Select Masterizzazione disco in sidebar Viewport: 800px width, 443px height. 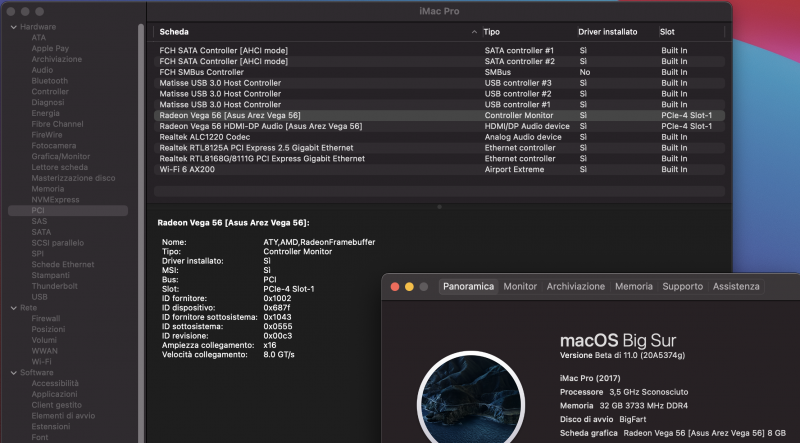(73, 178)
